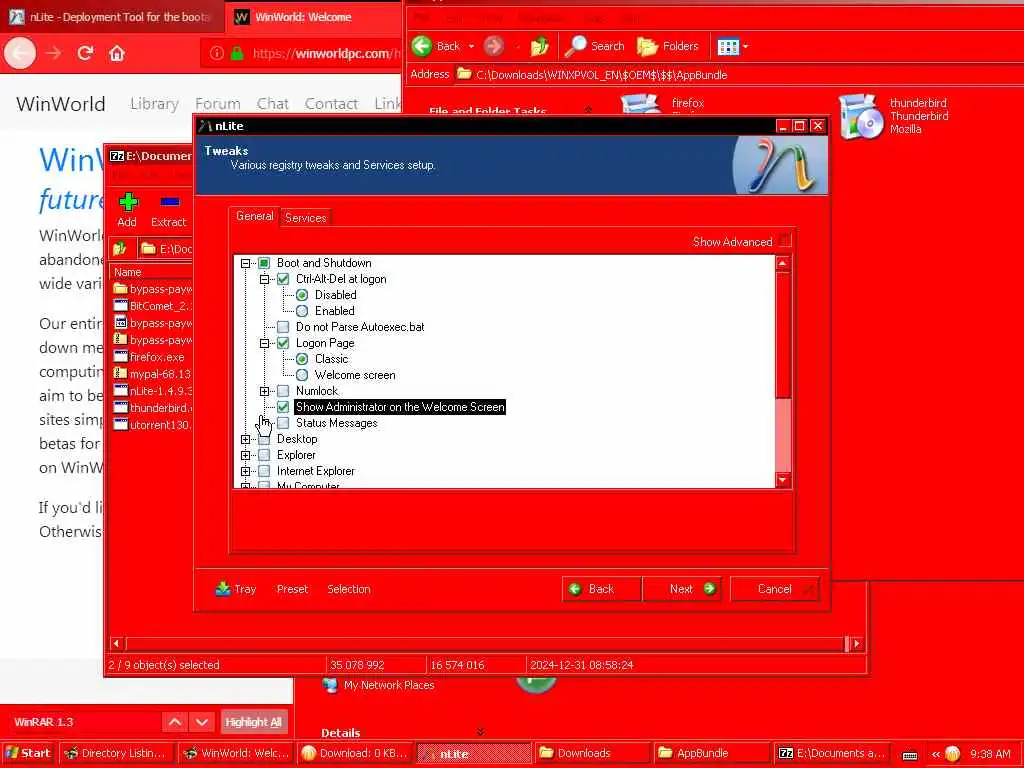Uncheck the Logon Page checkbox

283,343
